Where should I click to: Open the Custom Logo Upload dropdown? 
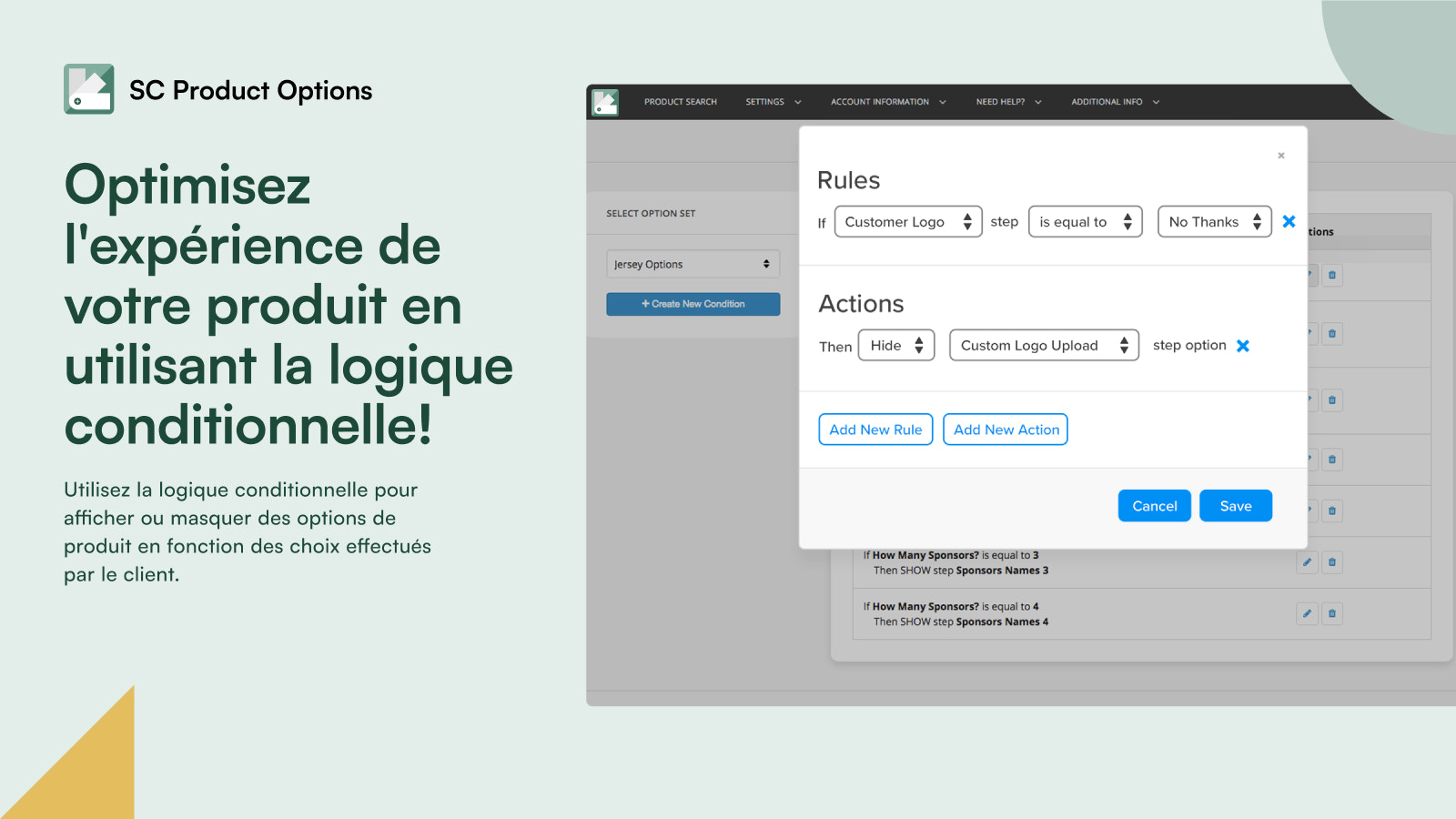coord(1044,345)
